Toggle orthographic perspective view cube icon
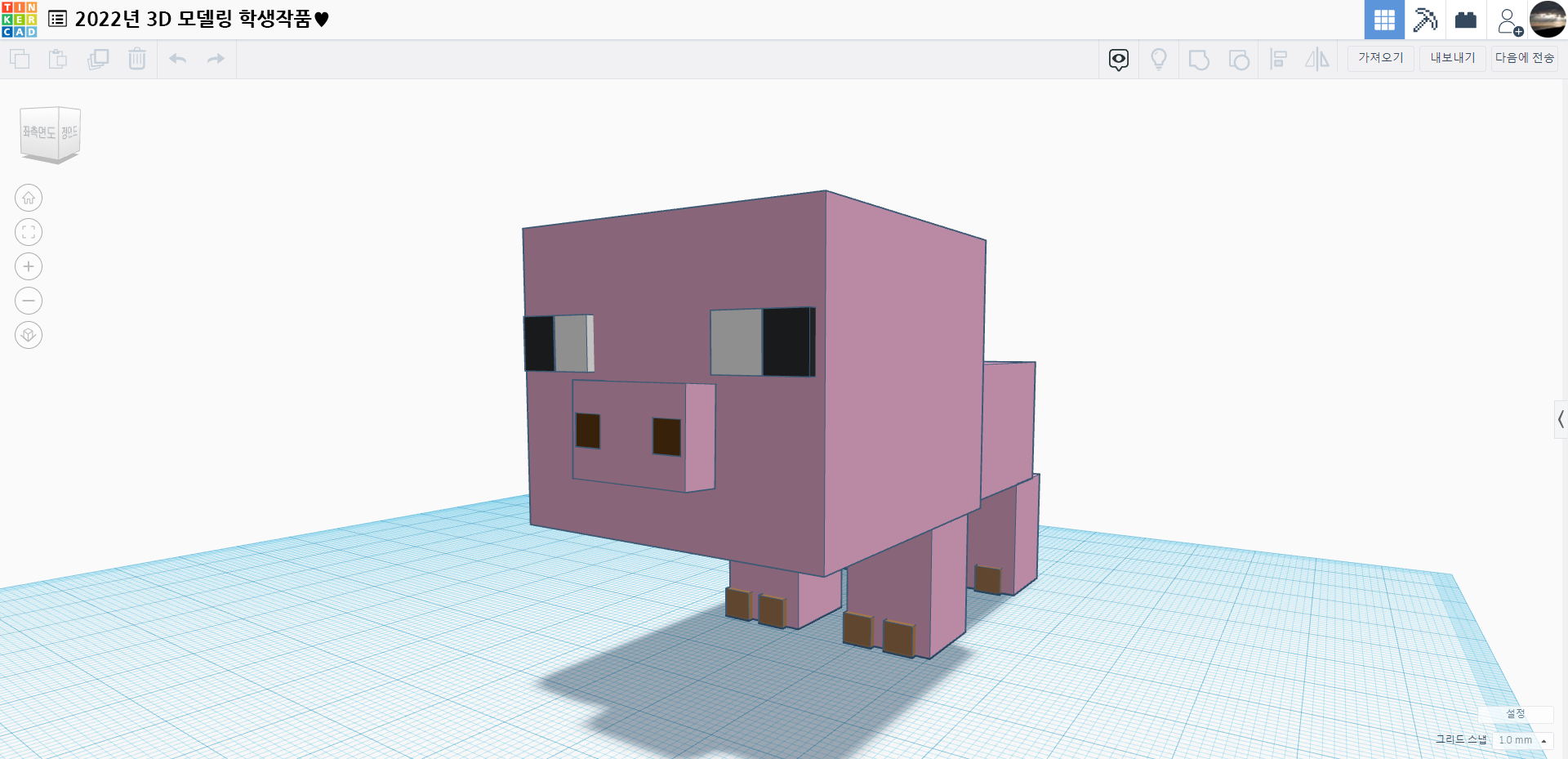 point(29,335)
